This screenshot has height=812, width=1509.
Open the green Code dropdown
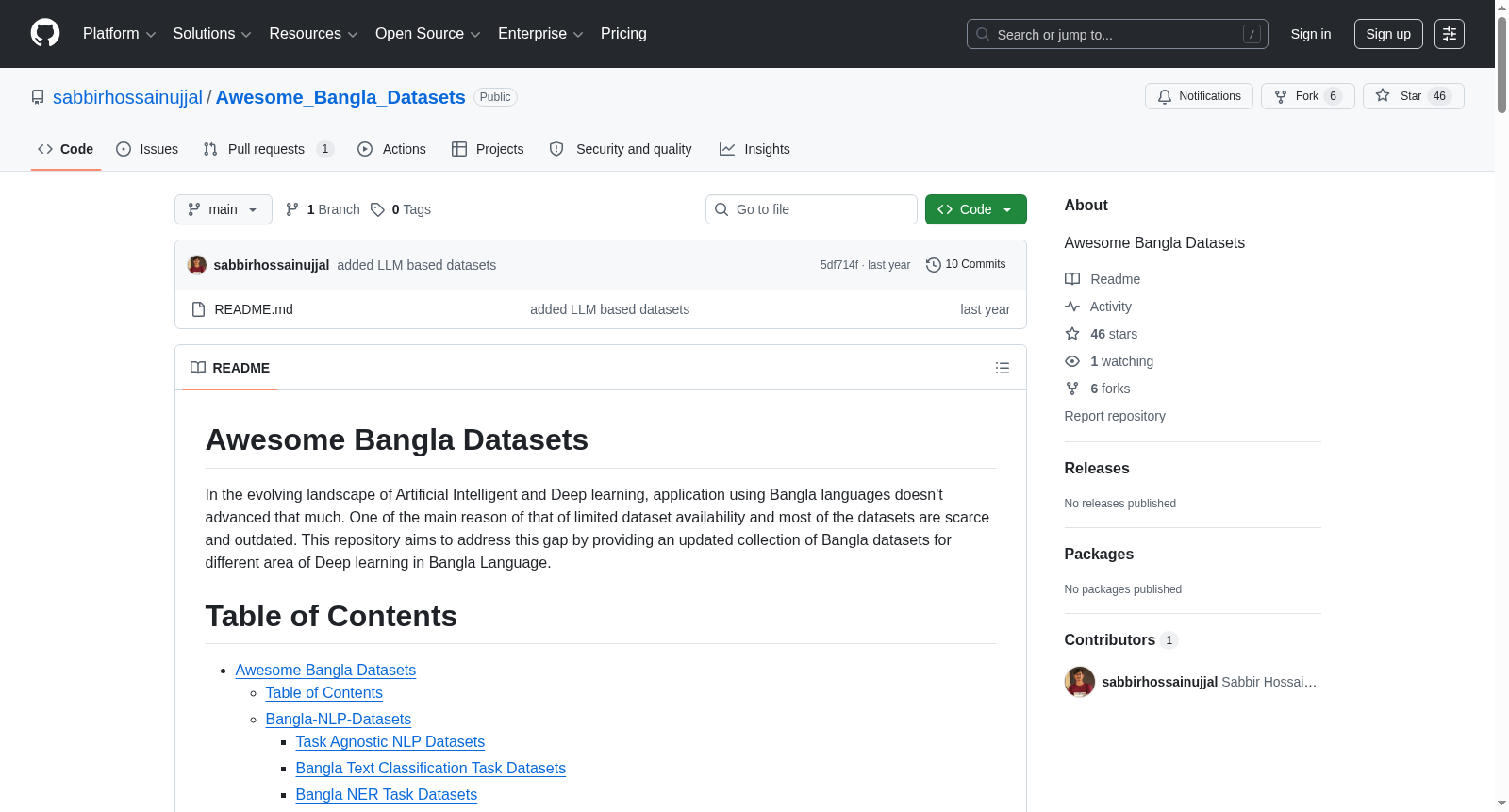(x=975, y=209)
